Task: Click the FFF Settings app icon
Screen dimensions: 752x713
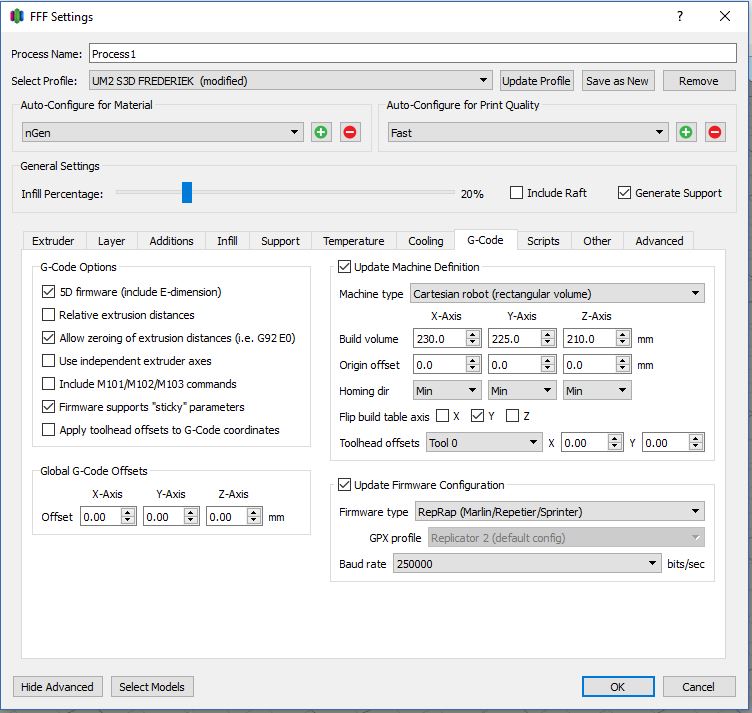Action: [x=17, y=17]
